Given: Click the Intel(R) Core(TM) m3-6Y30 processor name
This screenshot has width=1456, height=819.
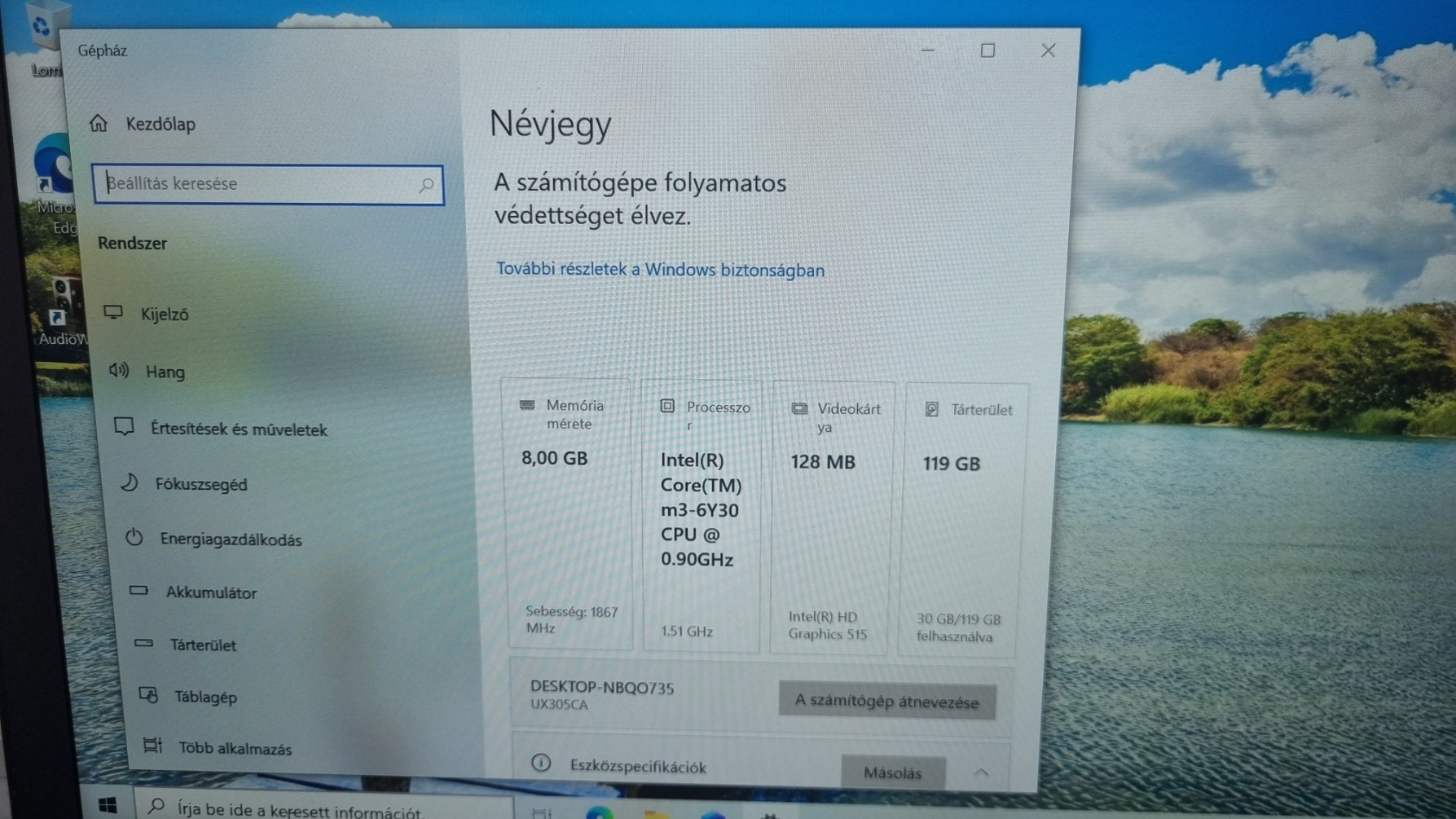Looking at the screenshot, I should (x=701, y=510).
